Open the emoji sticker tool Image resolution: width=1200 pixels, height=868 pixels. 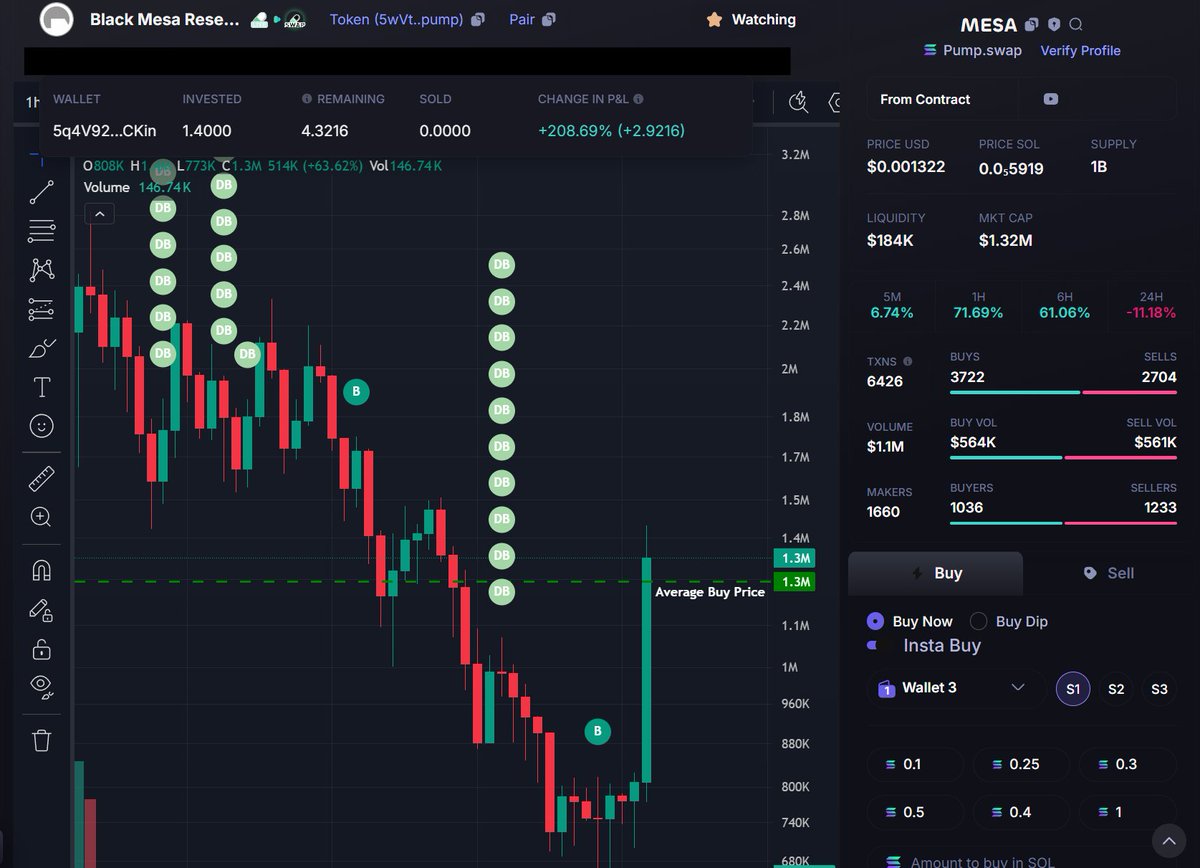pos(41,426)
